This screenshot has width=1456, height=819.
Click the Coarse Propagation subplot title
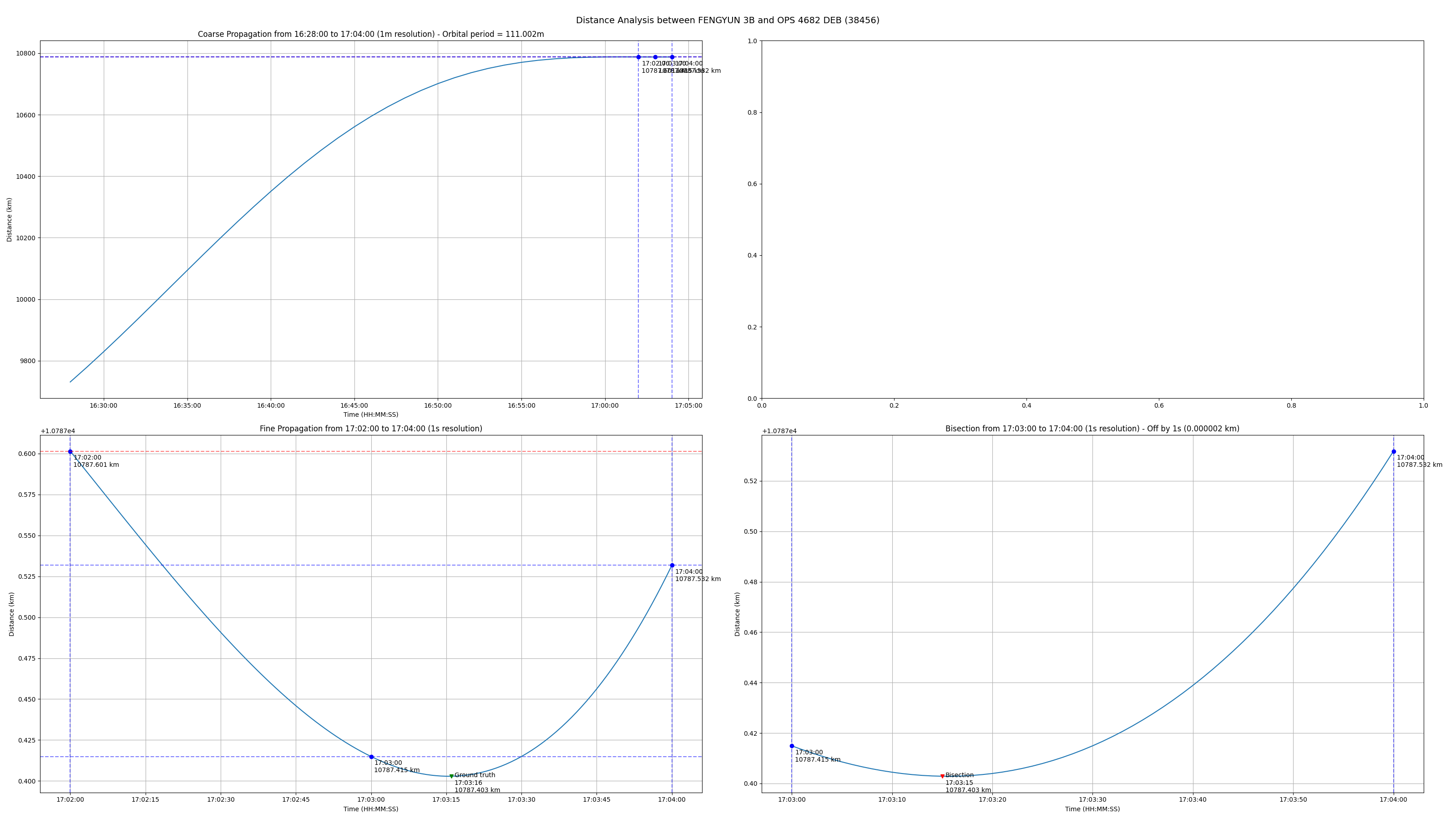click(371, 35)
